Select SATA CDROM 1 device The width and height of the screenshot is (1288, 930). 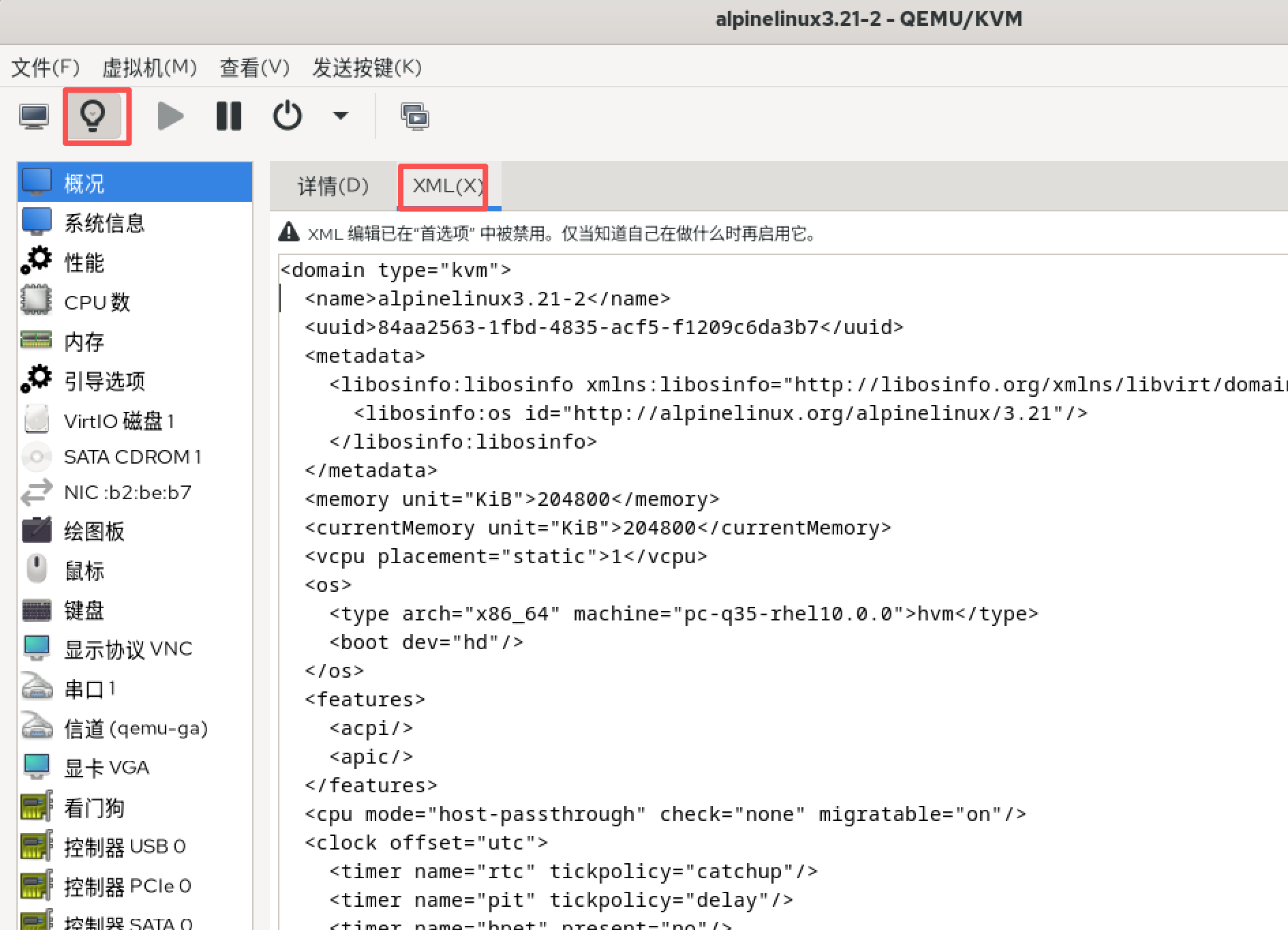[x=132, y=457]
